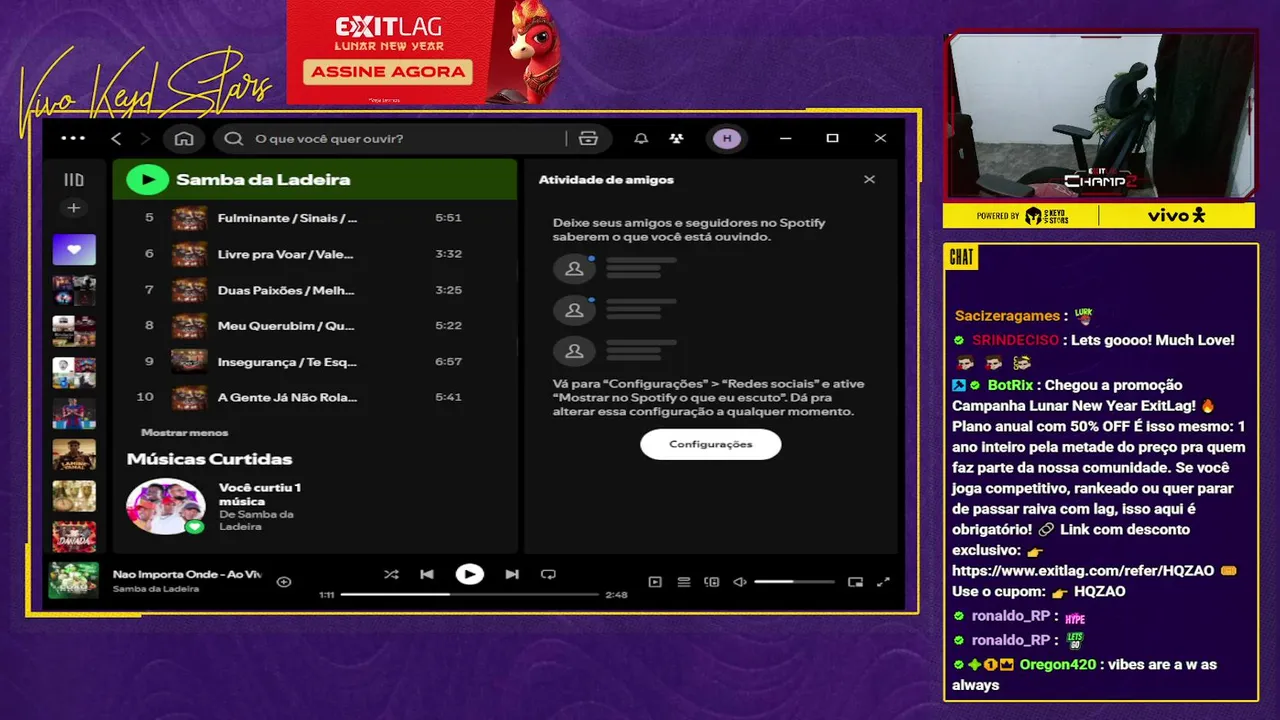Click 'ASSINE AGORA' on ExitLag banner
This screenshot has height=720, width=1280.
388,72
